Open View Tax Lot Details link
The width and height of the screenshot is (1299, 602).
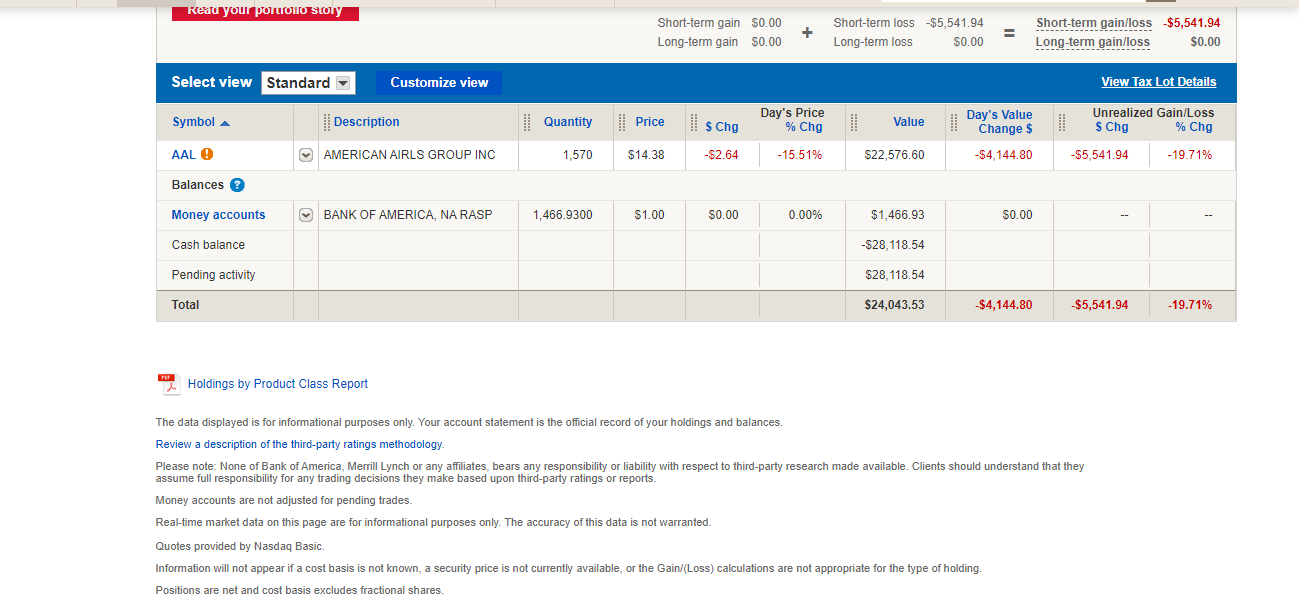pos(1158,82)
